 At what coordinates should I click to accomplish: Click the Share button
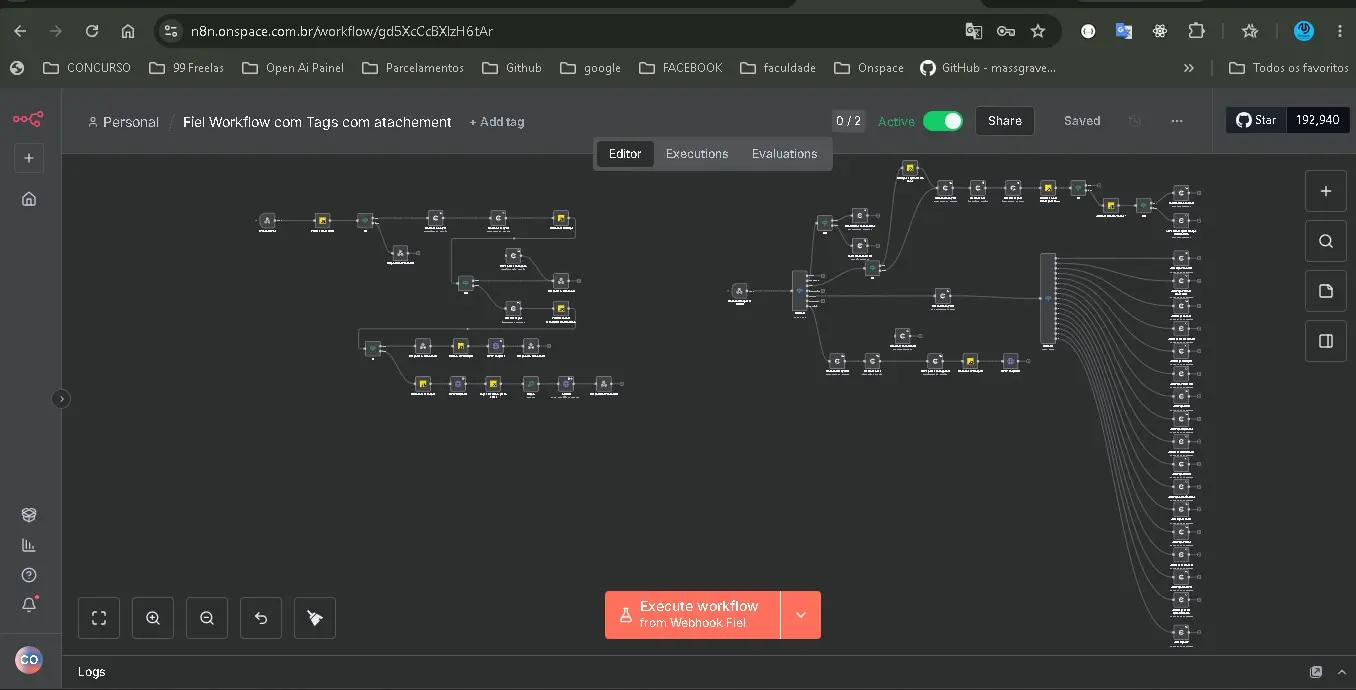click(x=1005, y=121)
